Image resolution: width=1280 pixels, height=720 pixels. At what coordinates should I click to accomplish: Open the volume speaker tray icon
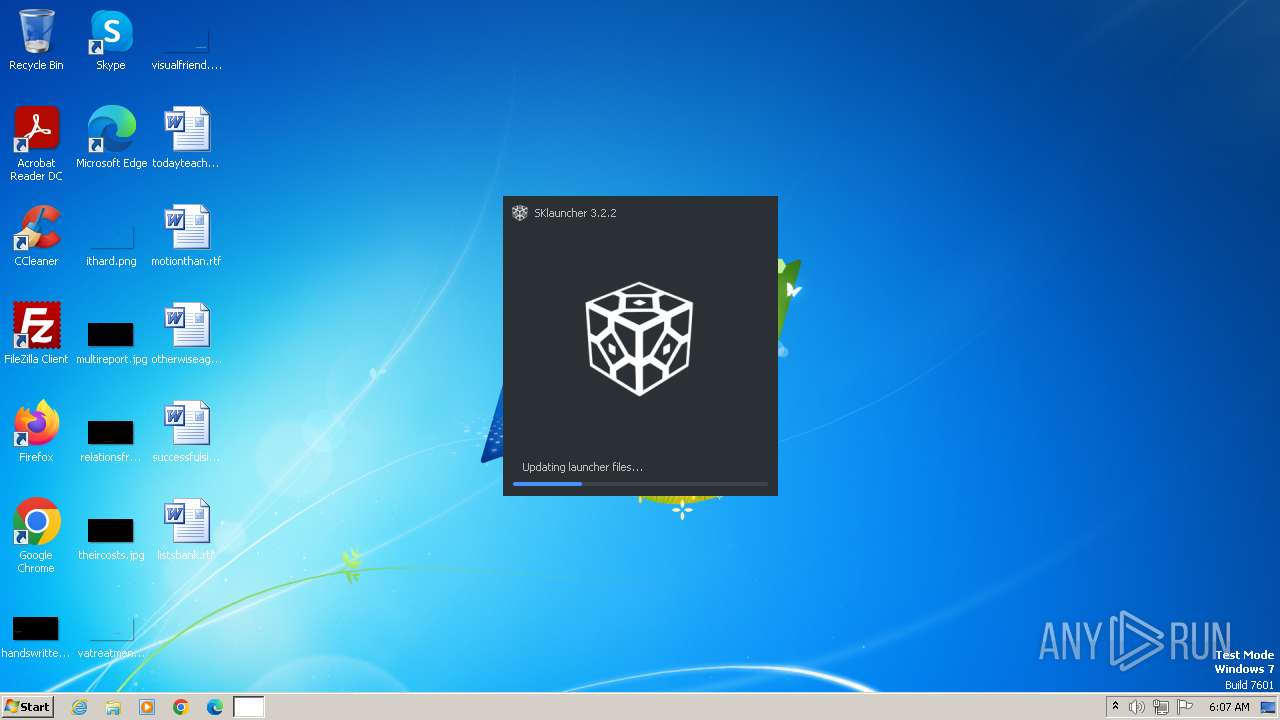1137,707
